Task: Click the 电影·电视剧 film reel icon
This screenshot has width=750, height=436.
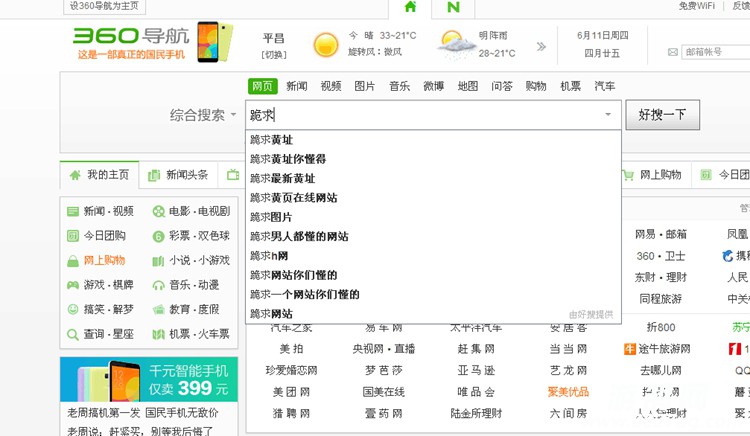Action: [x=158, y=211]
